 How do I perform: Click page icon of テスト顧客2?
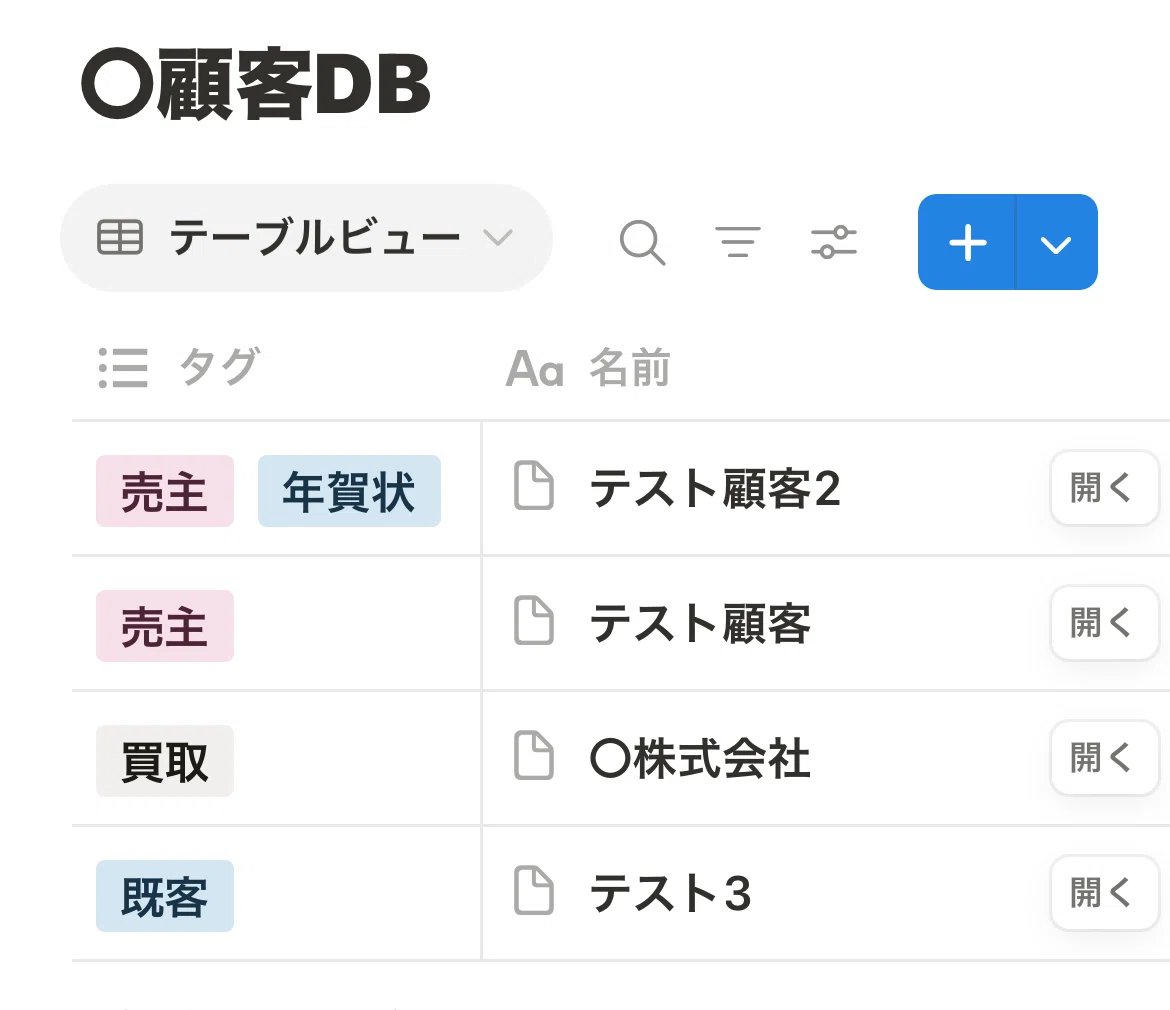[534, 486]
